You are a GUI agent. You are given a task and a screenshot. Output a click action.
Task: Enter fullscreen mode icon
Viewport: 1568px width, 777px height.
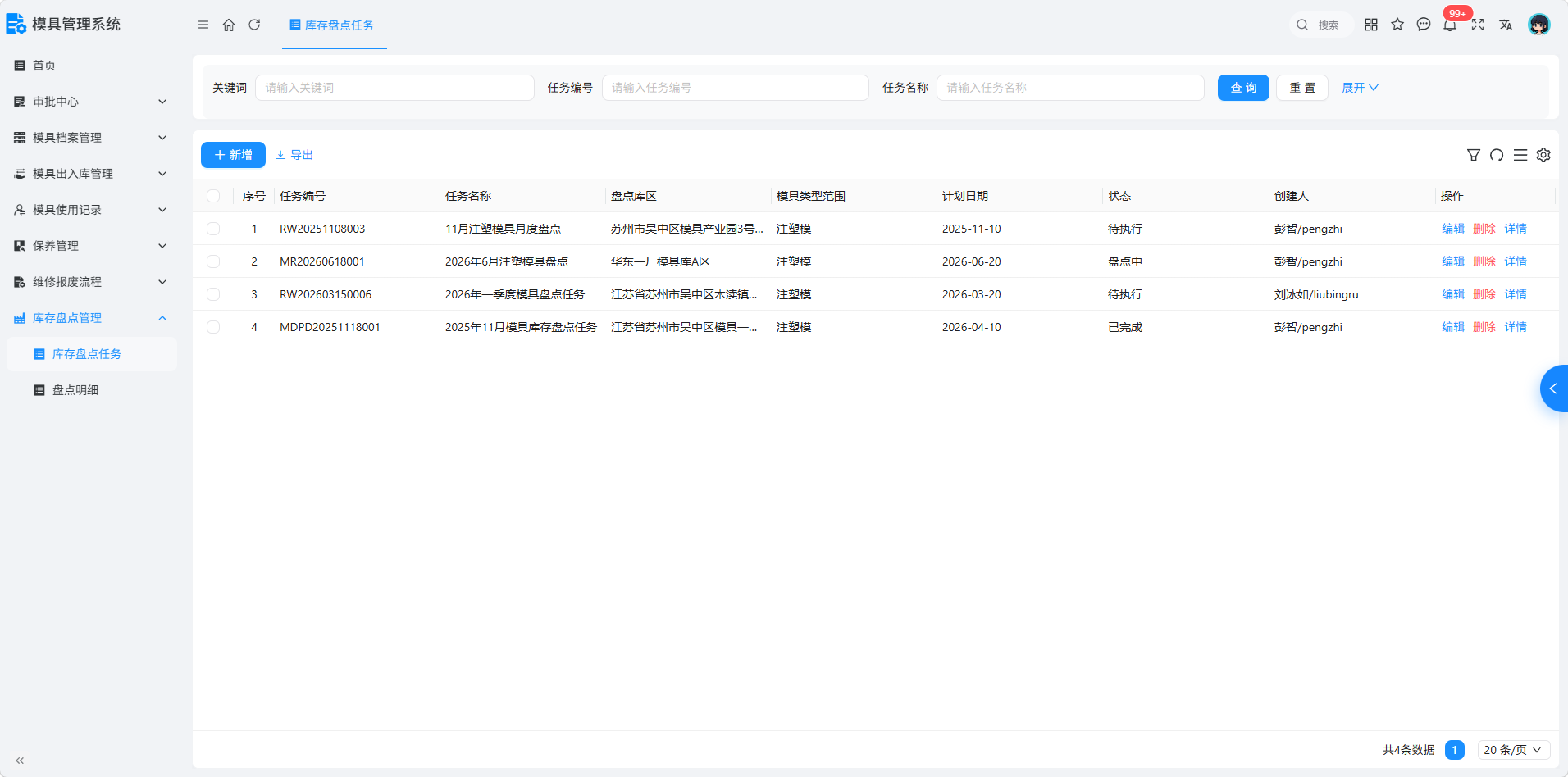pos(1478,25)
